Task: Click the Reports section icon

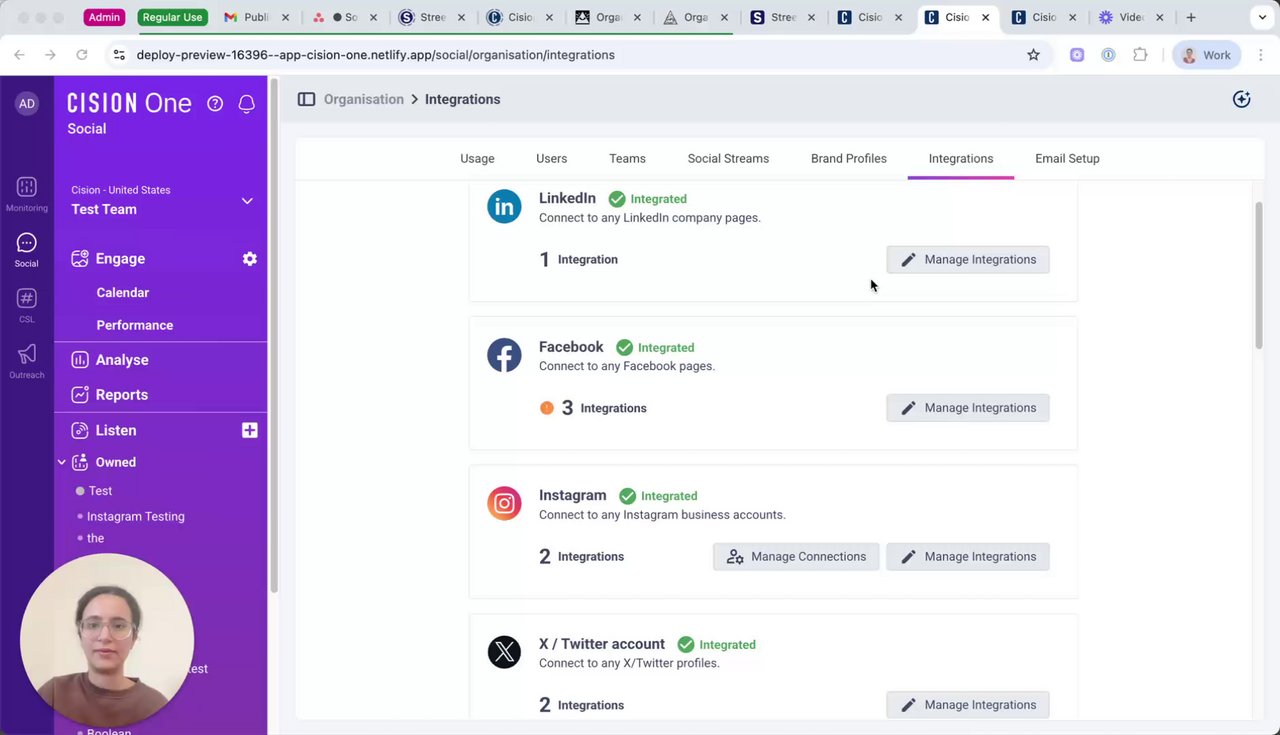Action: pos(80,395)
